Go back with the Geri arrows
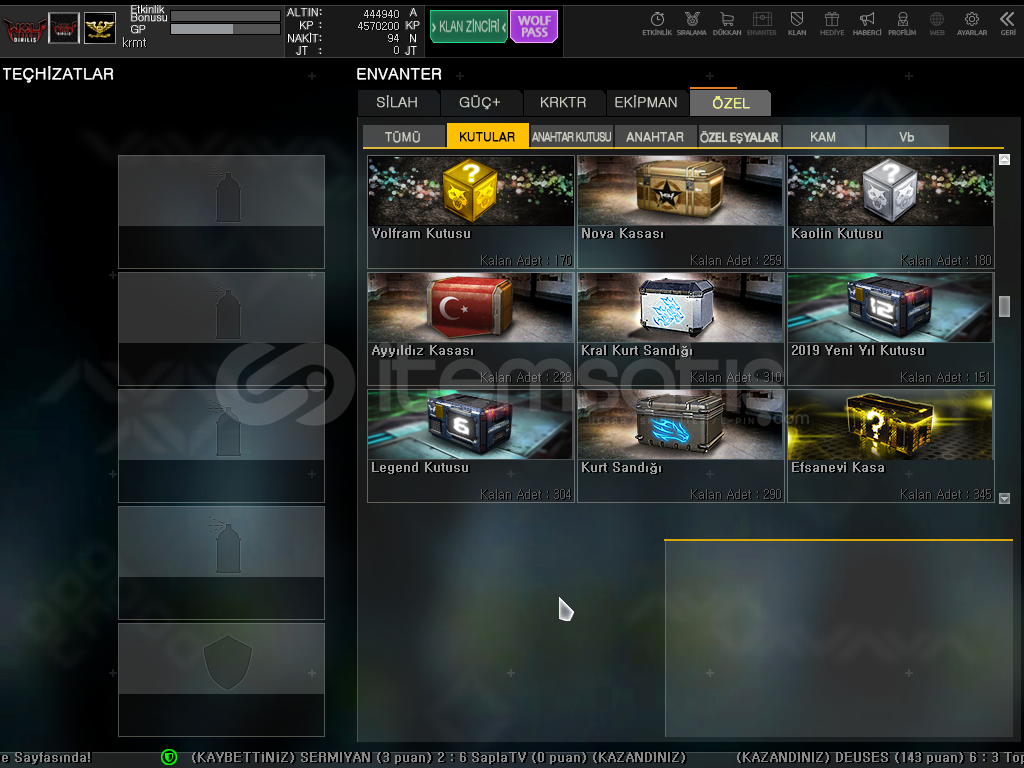The height and width of the screenshot is (768, 1024). 1007,22
